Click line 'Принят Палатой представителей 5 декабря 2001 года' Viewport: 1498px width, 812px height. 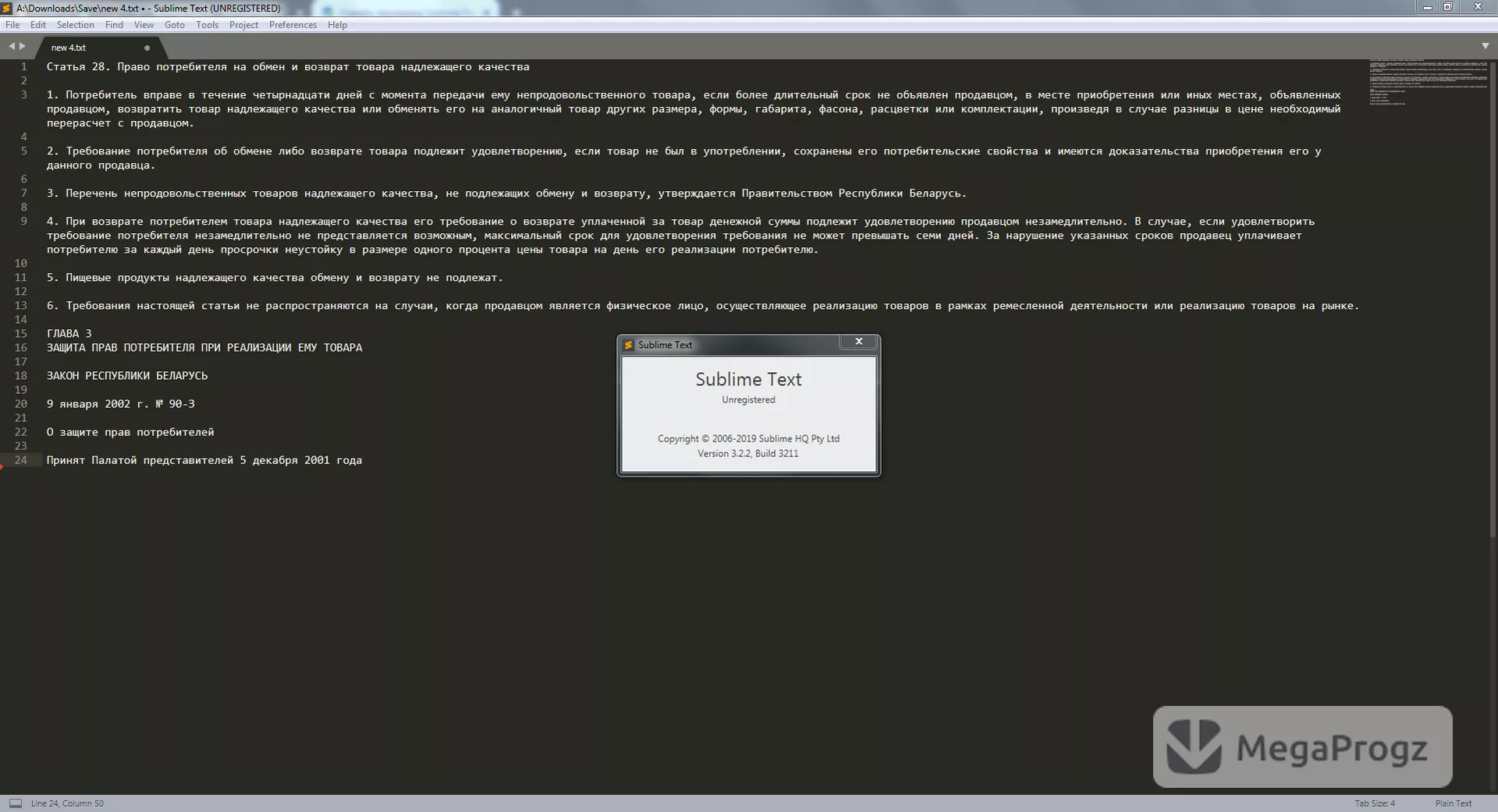(204, 459)
